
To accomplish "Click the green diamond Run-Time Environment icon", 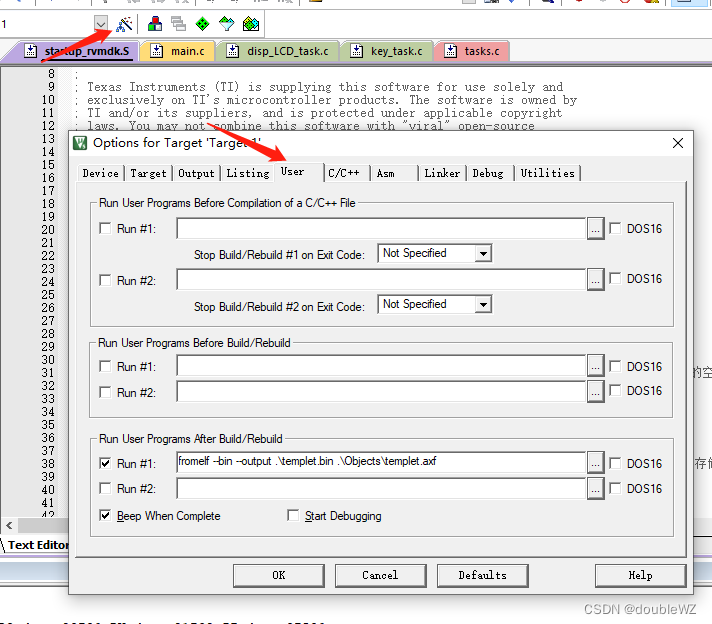I will (202, 24).
